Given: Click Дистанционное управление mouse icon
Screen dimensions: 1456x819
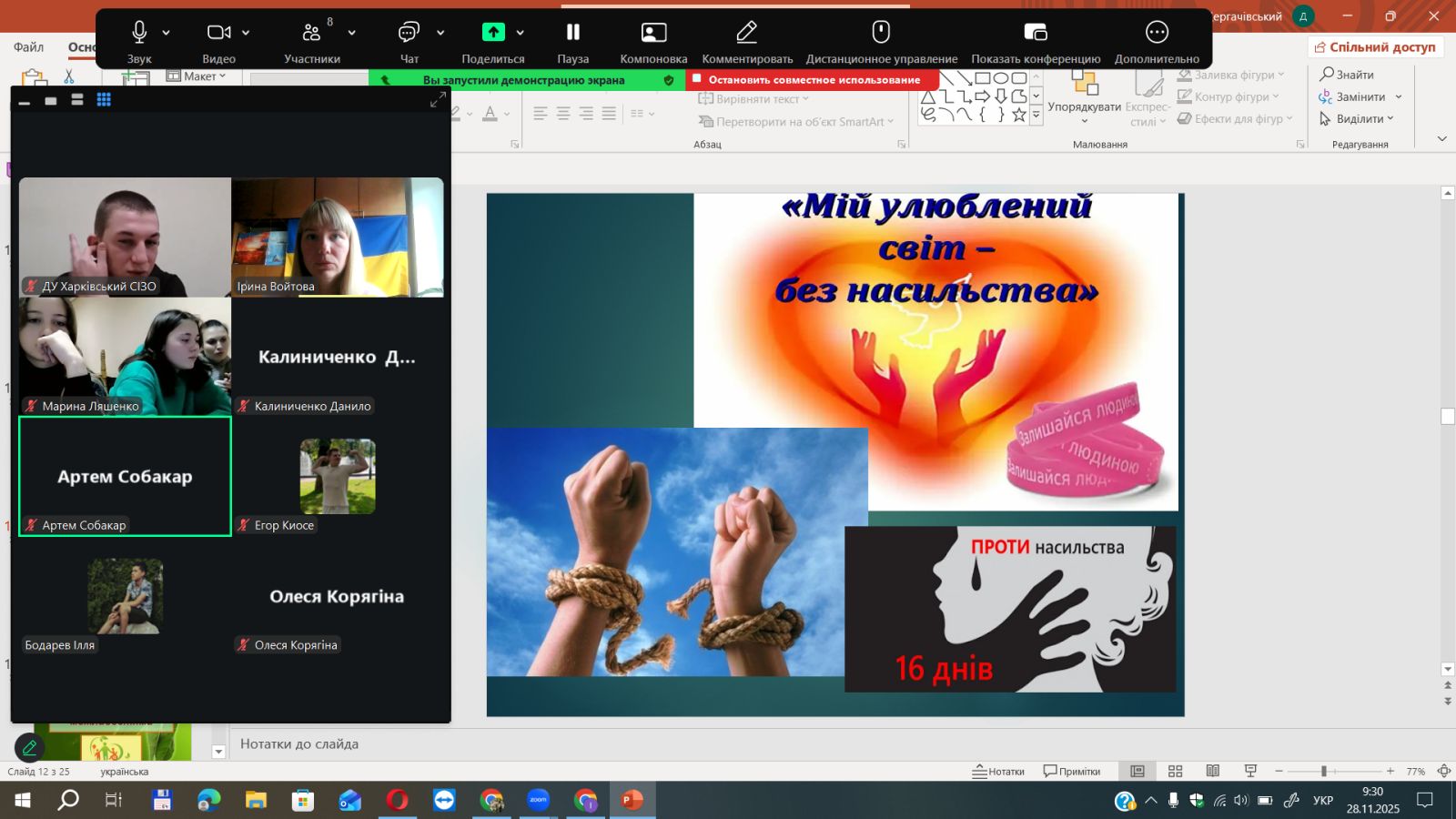Looking at the screenshot, I should pos(880,33).
